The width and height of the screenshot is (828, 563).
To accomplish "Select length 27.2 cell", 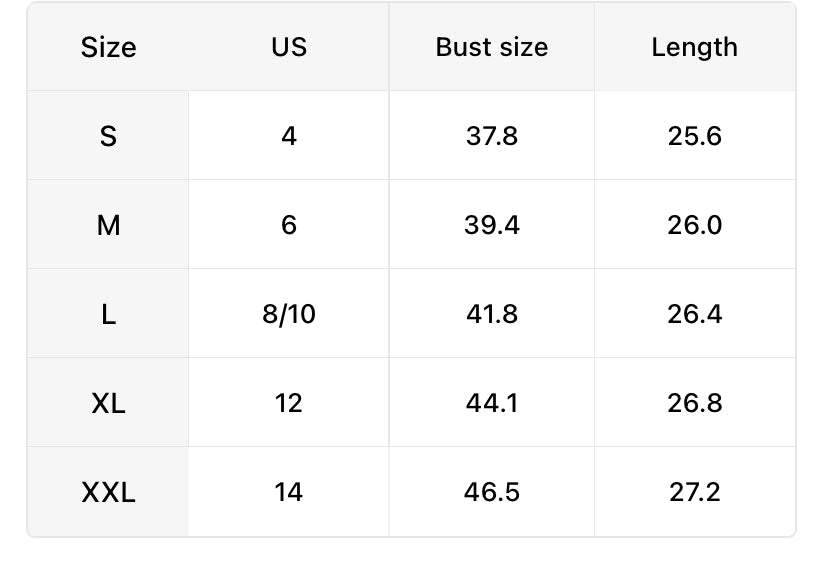I will [x=694, y=492].
